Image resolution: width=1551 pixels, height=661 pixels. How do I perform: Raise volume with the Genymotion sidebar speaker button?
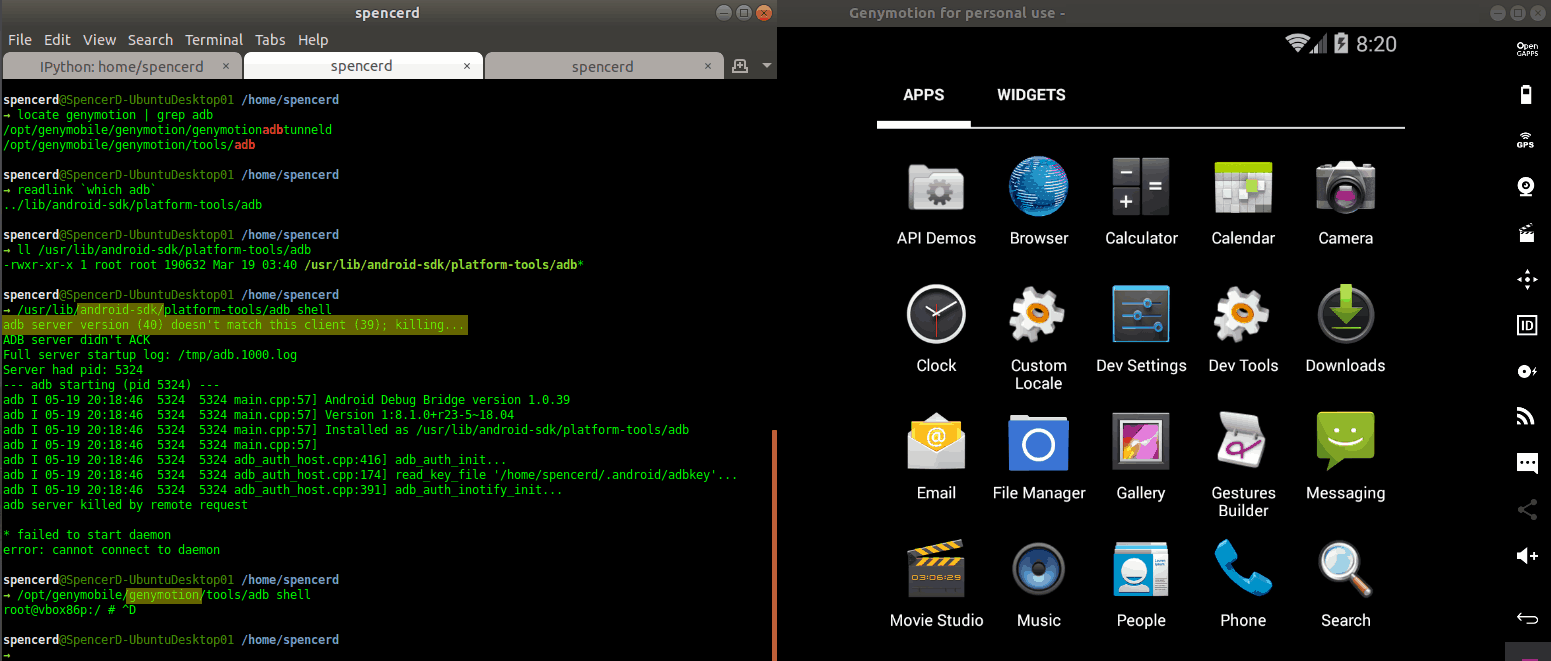[1527, 556]
